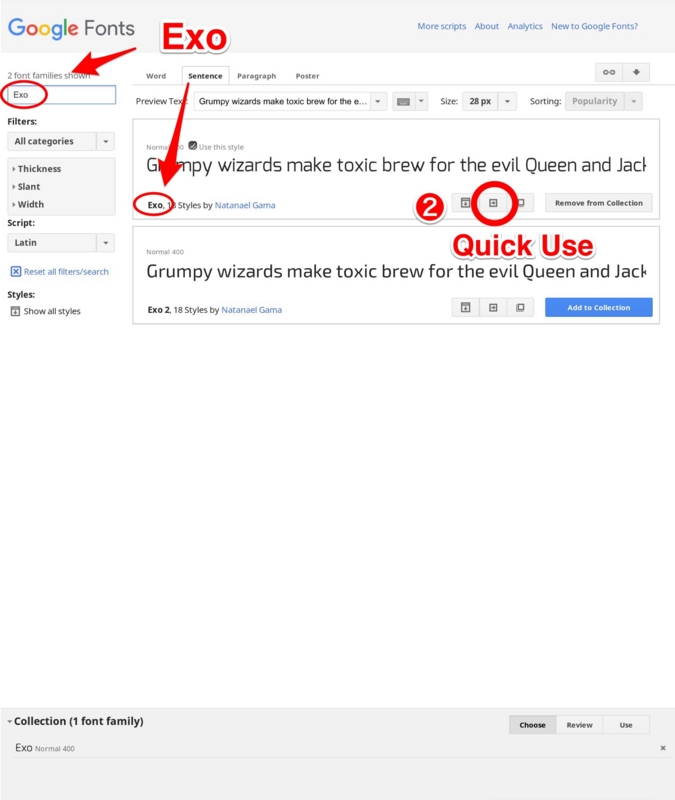675x800 pixels.
Task: Select Choose in the Collection bar
Action: coord(533,725)
